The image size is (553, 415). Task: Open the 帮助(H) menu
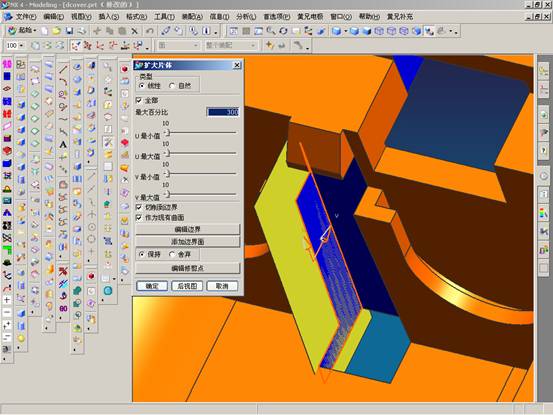[369, 17]
